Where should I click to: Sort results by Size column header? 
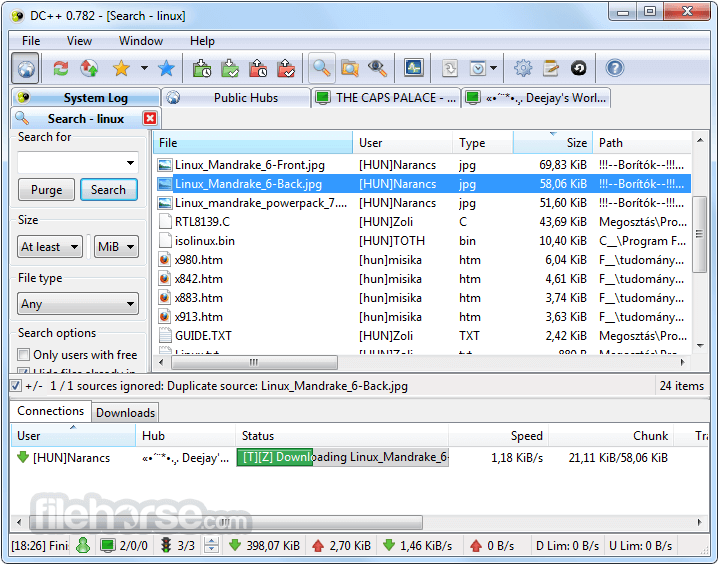[x=553, y=143]
